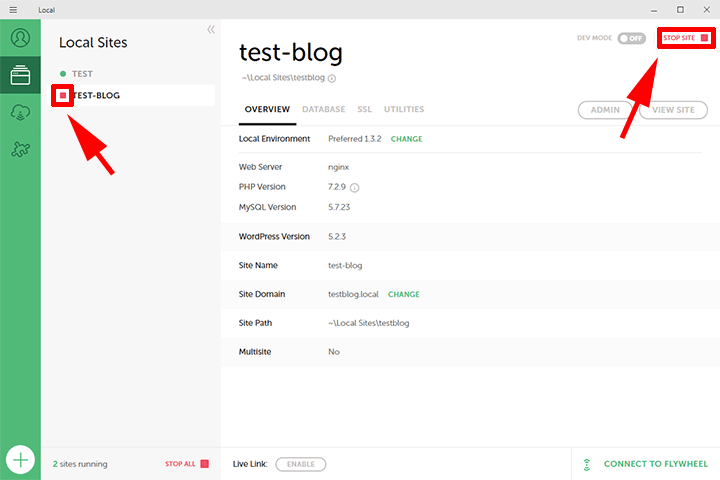This screenshot has width=720, height=480.
Task: Open the Add-ons puzzle piece icon
Action: click(20, 149)
